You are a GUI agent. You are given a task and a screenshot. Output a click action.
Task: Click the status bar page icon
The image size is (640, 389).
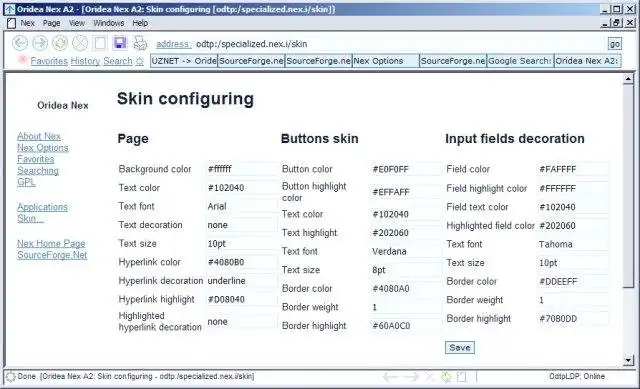click(x=461, y=376)
